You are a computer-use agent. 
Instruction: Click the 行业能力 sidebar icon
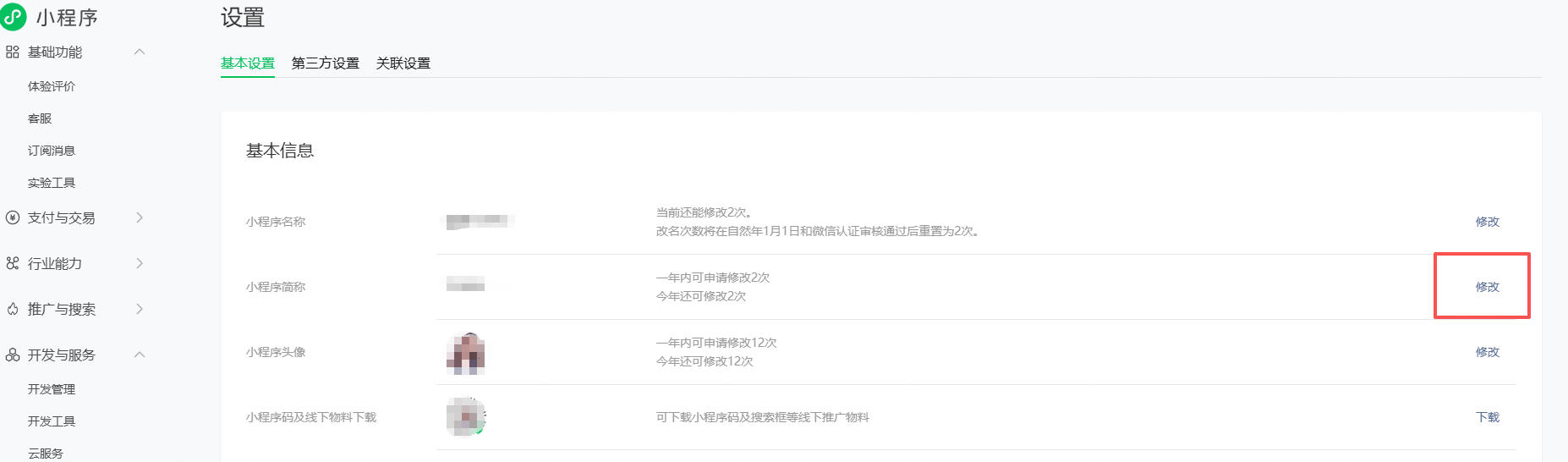(x=12, y=263)
